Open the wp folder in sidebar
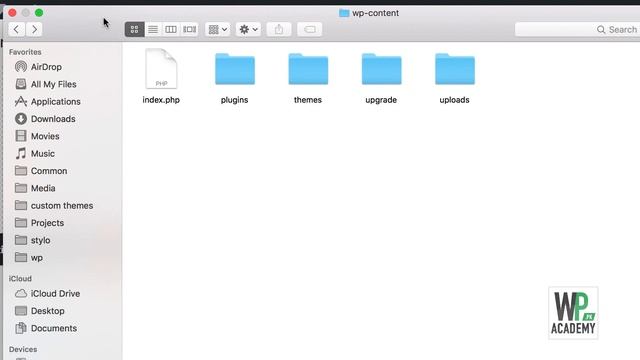The image size is (640, 360). [x=29, y=258]
